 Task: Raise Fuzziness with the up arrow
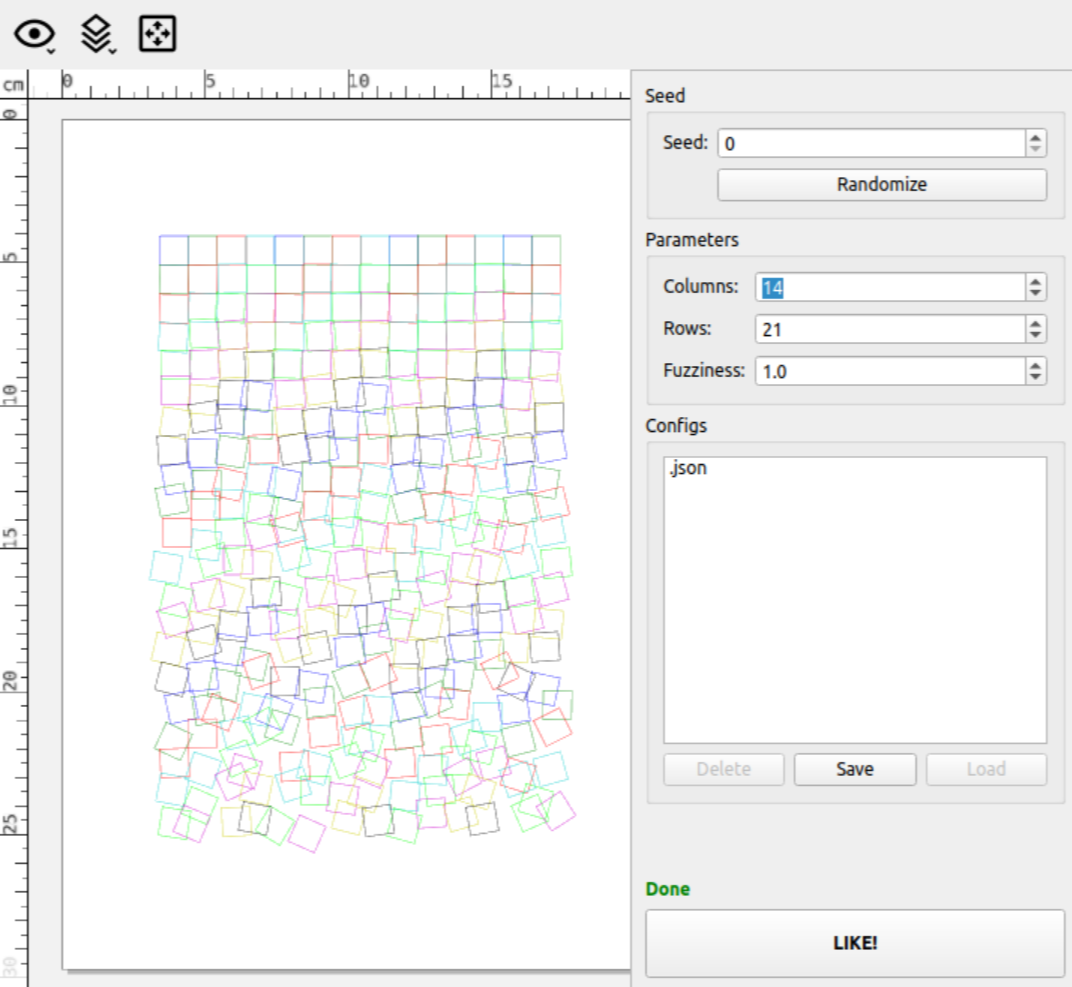coord(1036,365)
